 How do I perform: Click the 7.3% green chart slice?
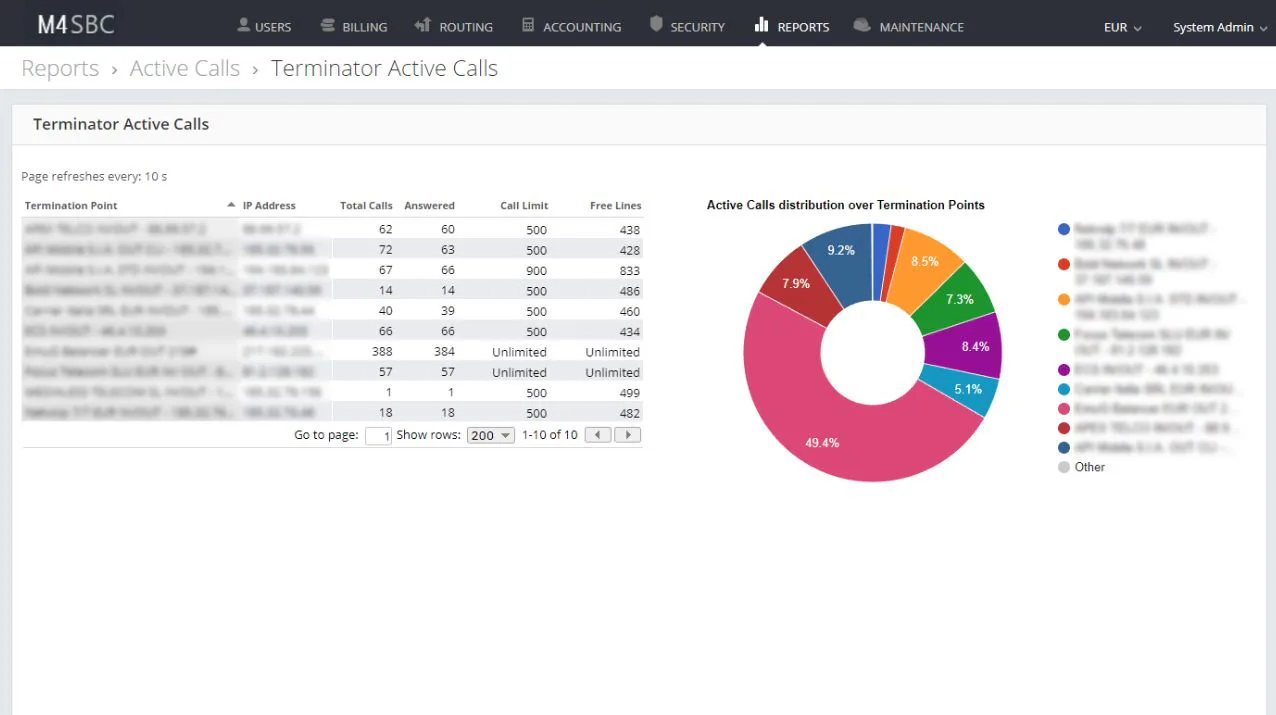click(x=959, y=299)
